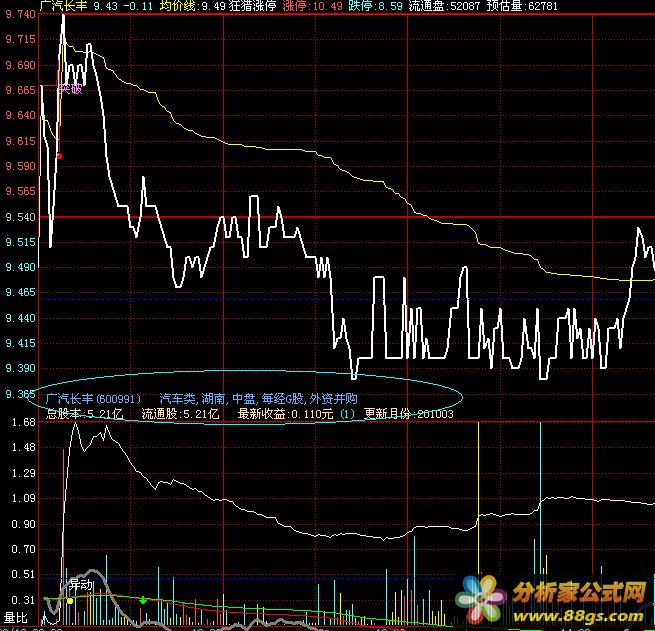Click the change value -0.11 in the header
This screenshot has height=631, width=655.
138,6
